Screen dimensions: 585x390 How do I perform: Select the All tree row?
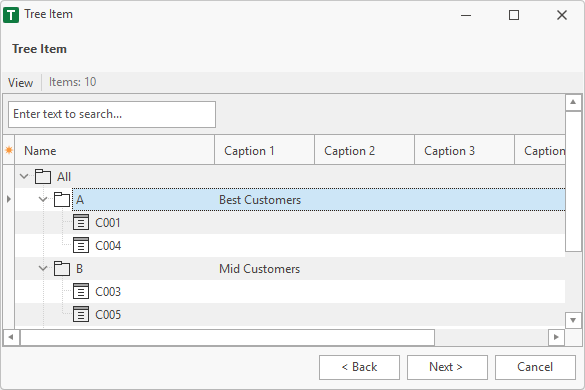tap(290, 177)
